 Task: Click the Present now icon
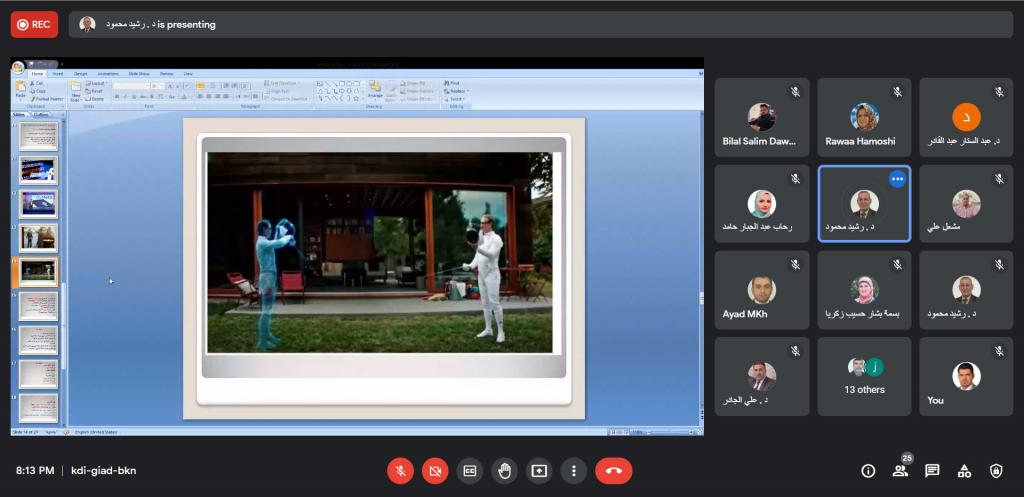click(x=539, y=470)
